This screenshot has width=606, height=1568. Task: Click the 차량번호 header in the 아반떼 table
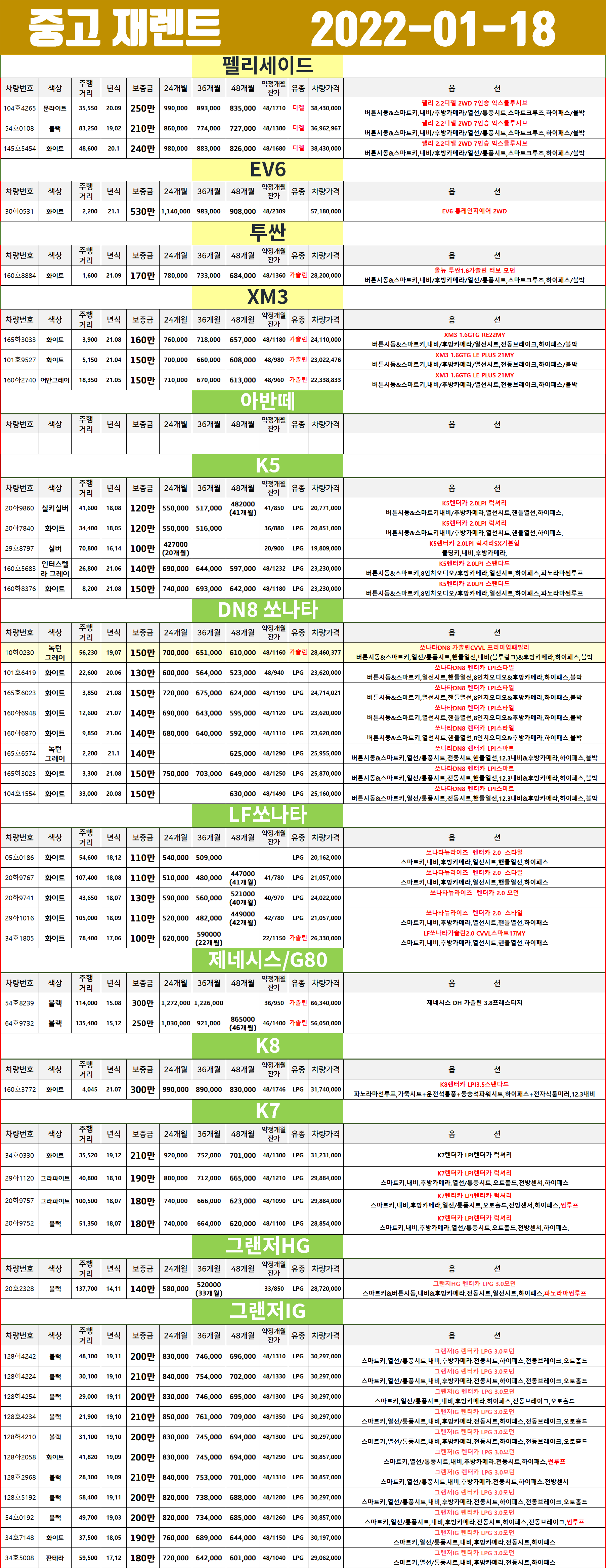point(19,424)
